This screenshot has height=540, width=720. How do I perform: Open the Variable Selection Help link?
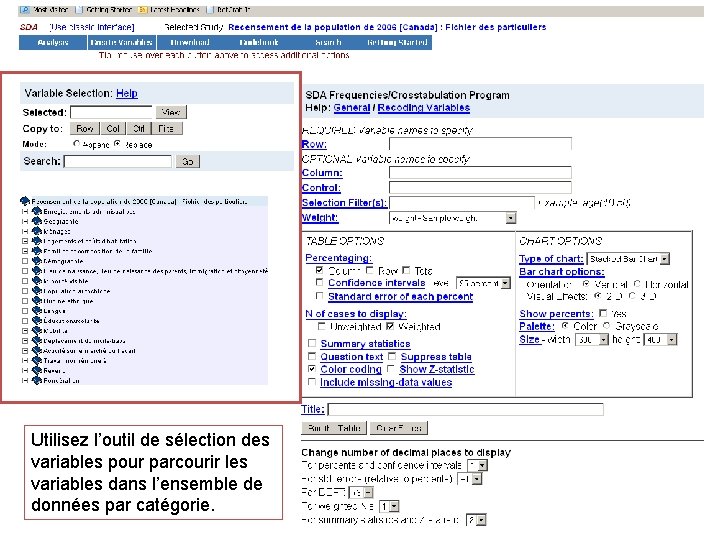pos(127,93)
